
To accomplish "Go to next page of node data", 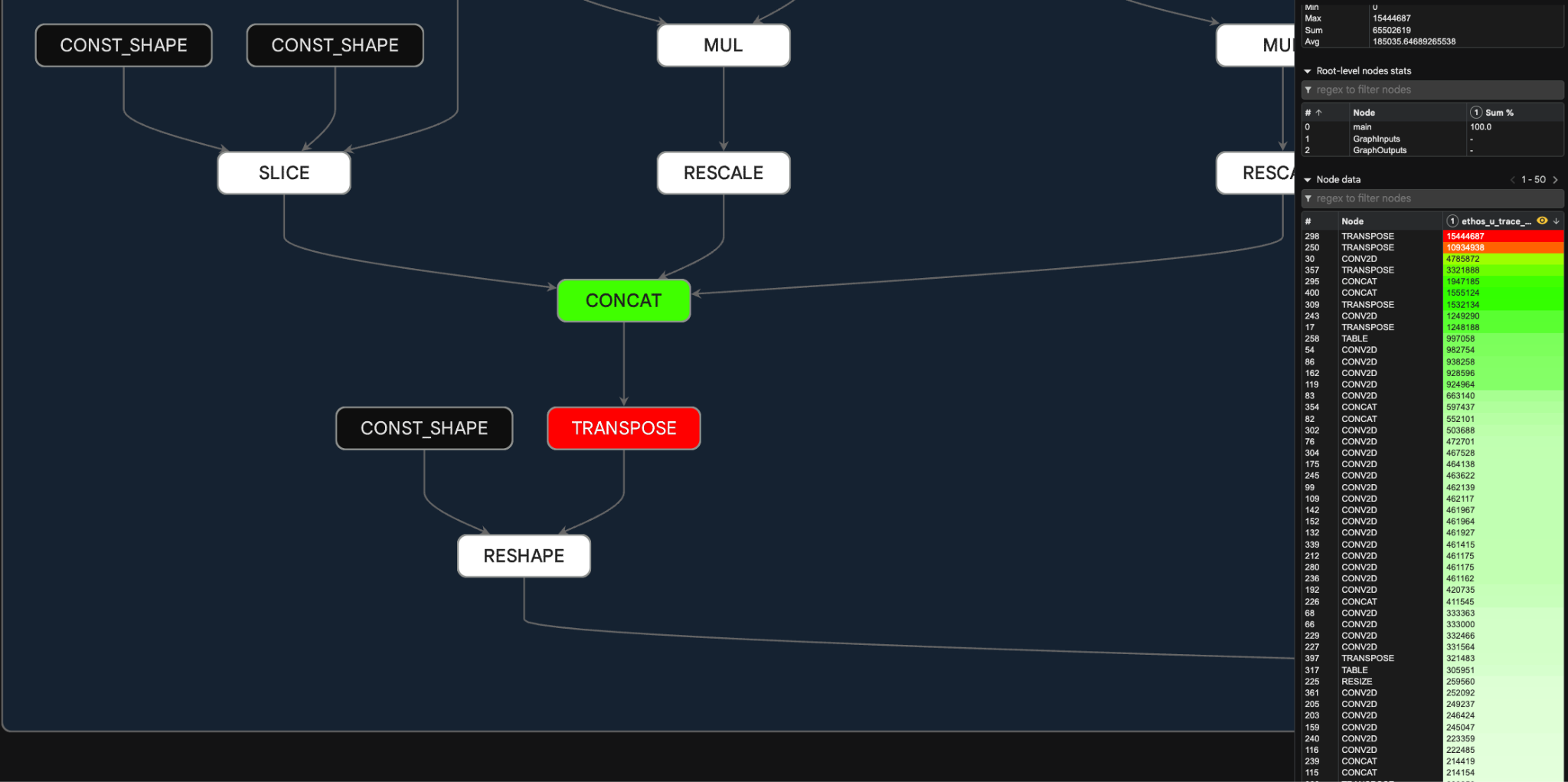I will pos(1555,180).
